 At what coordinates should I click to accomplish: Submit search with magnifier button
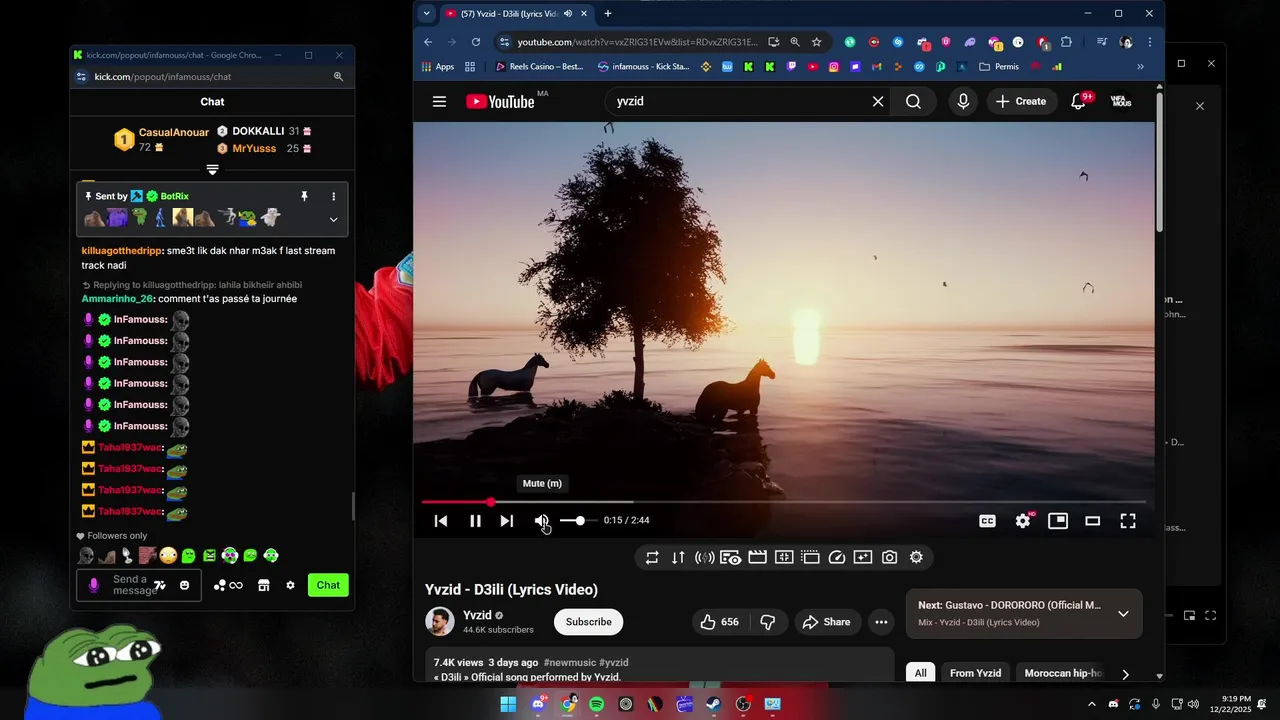coord(913,101)
